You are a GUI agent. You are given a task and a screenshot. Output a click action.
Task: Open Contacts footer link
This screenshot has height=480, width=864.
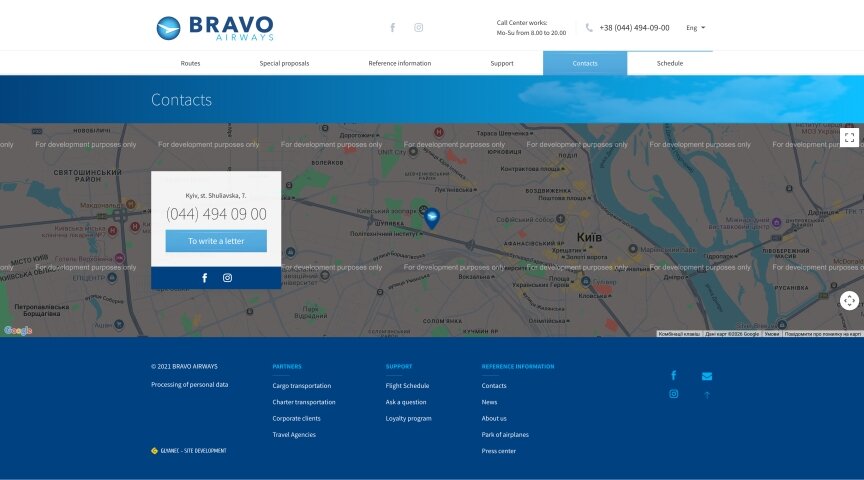[494, 386]
